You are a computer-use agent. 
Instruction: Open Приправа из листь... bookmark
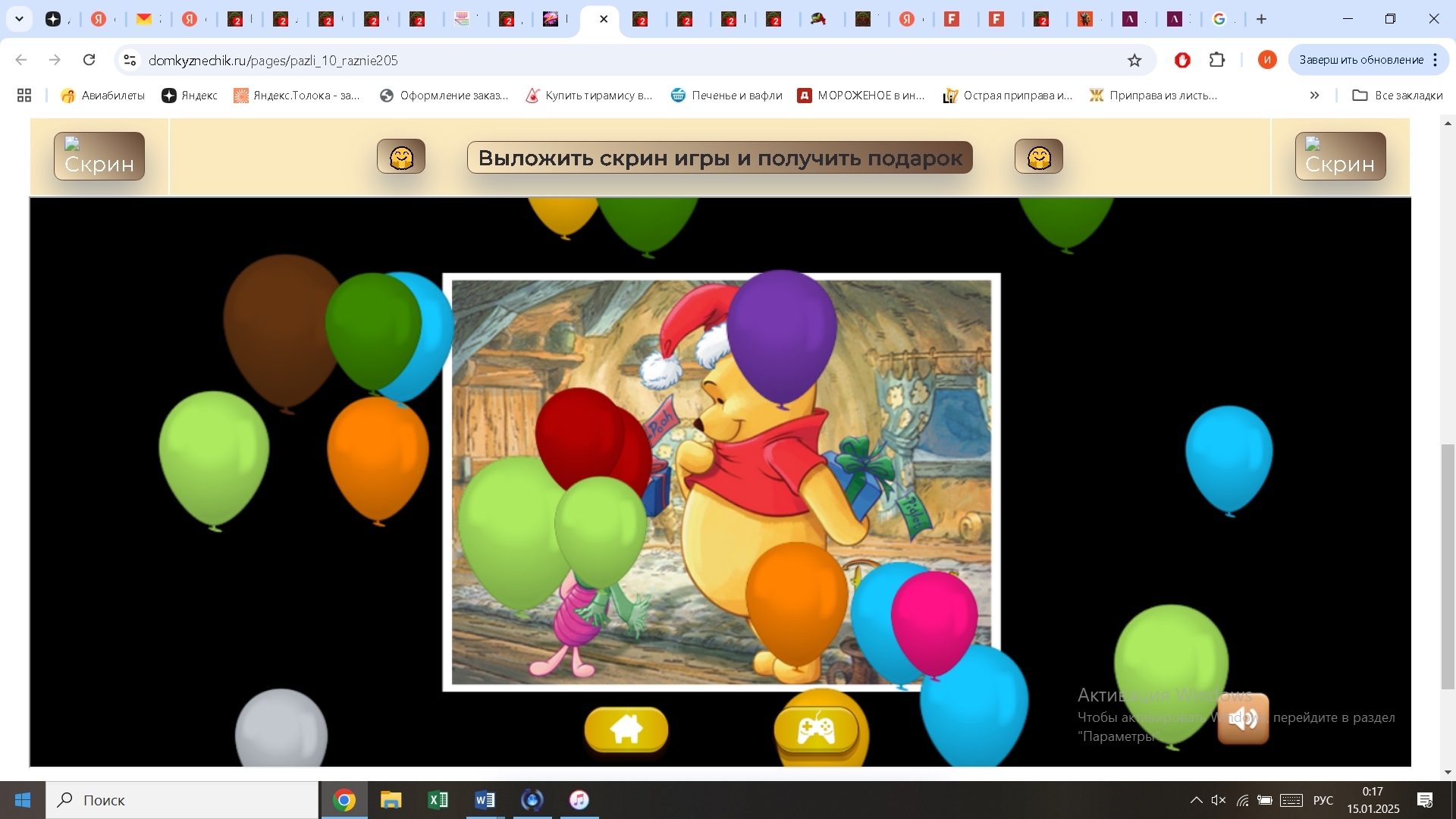pyautogui.click(x=1153, y=95)
